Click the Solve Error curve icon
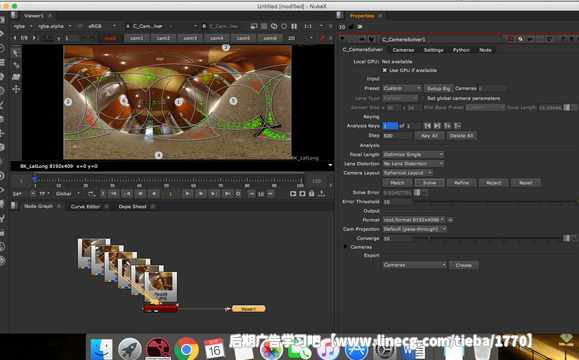This screenshot has height=360, width=579. [x=425, y=192]
